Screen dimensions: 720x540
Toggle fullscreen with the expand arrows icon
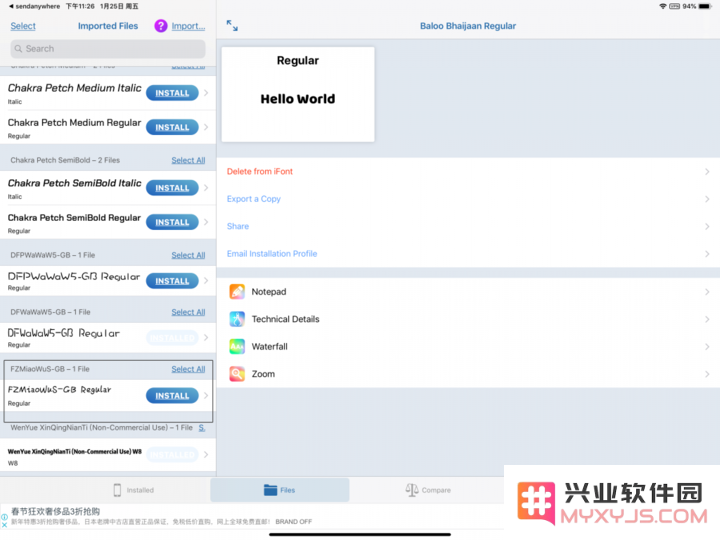[232, 25]
